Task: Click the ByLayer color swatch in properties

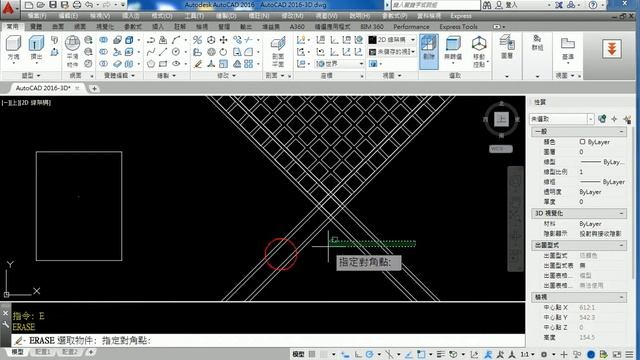Action: (582, 142)
